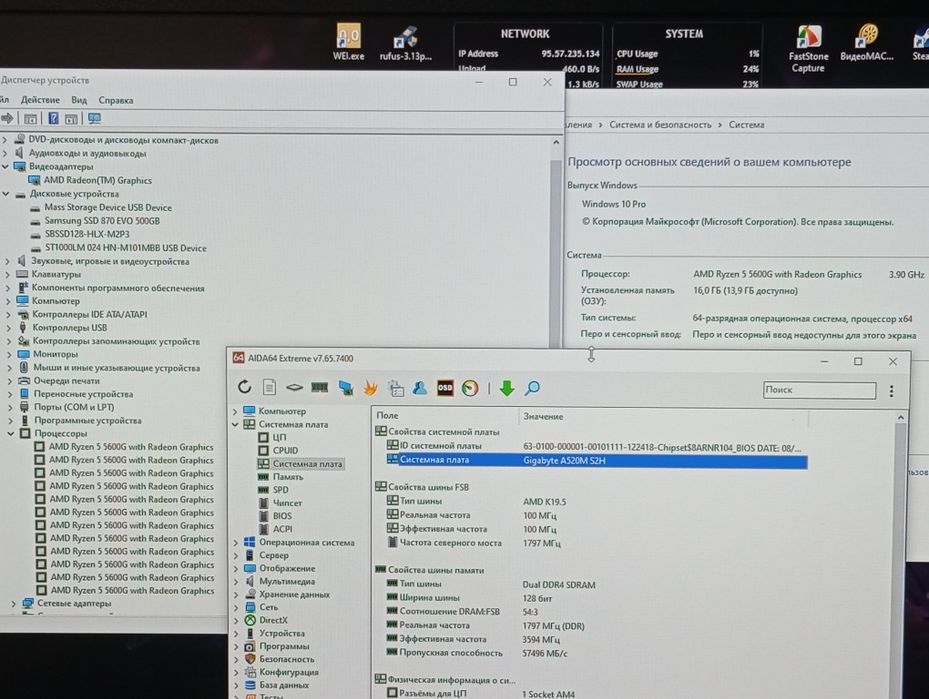Click the green download arrow in AIDA64
929x699 pixels.
507,389
